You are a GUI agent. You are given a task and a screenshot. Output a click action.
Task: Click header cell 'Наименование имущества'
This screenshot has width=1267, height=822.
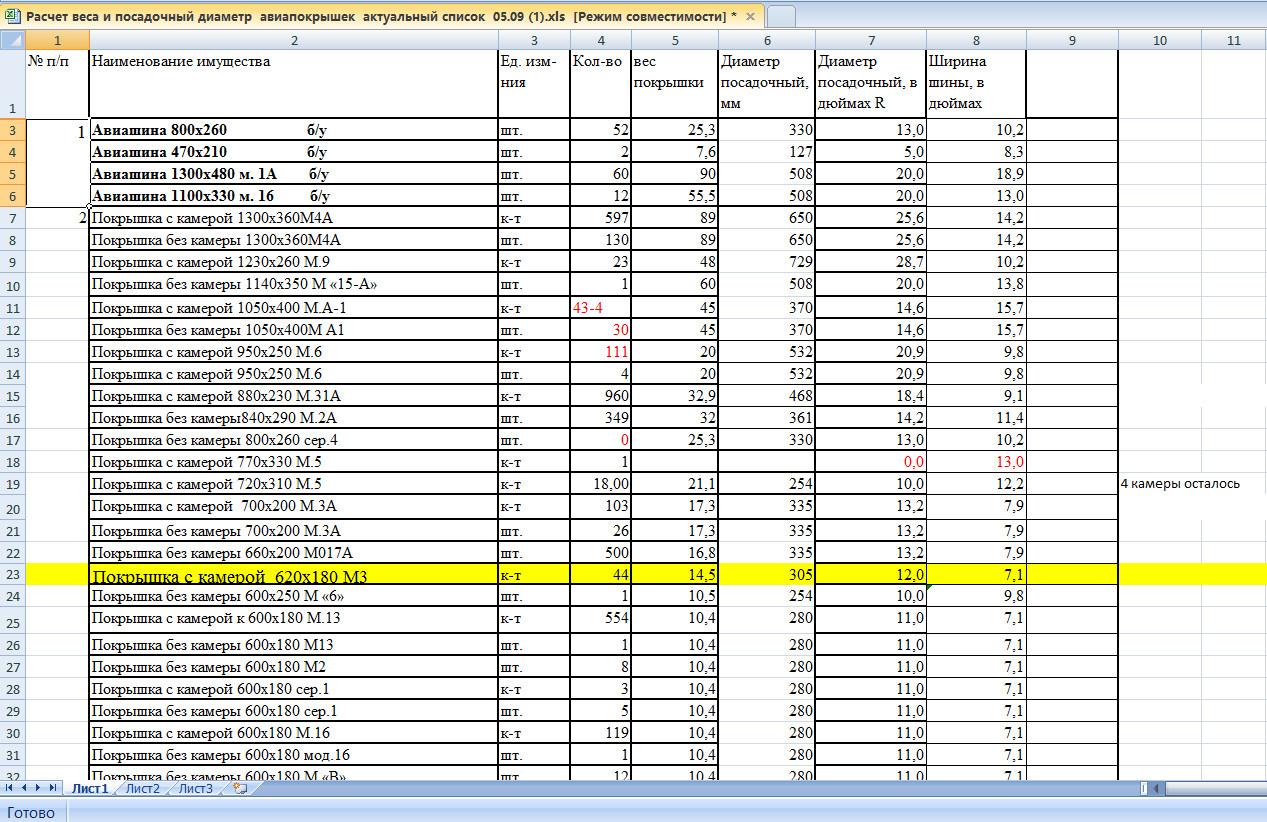(293, 83)
